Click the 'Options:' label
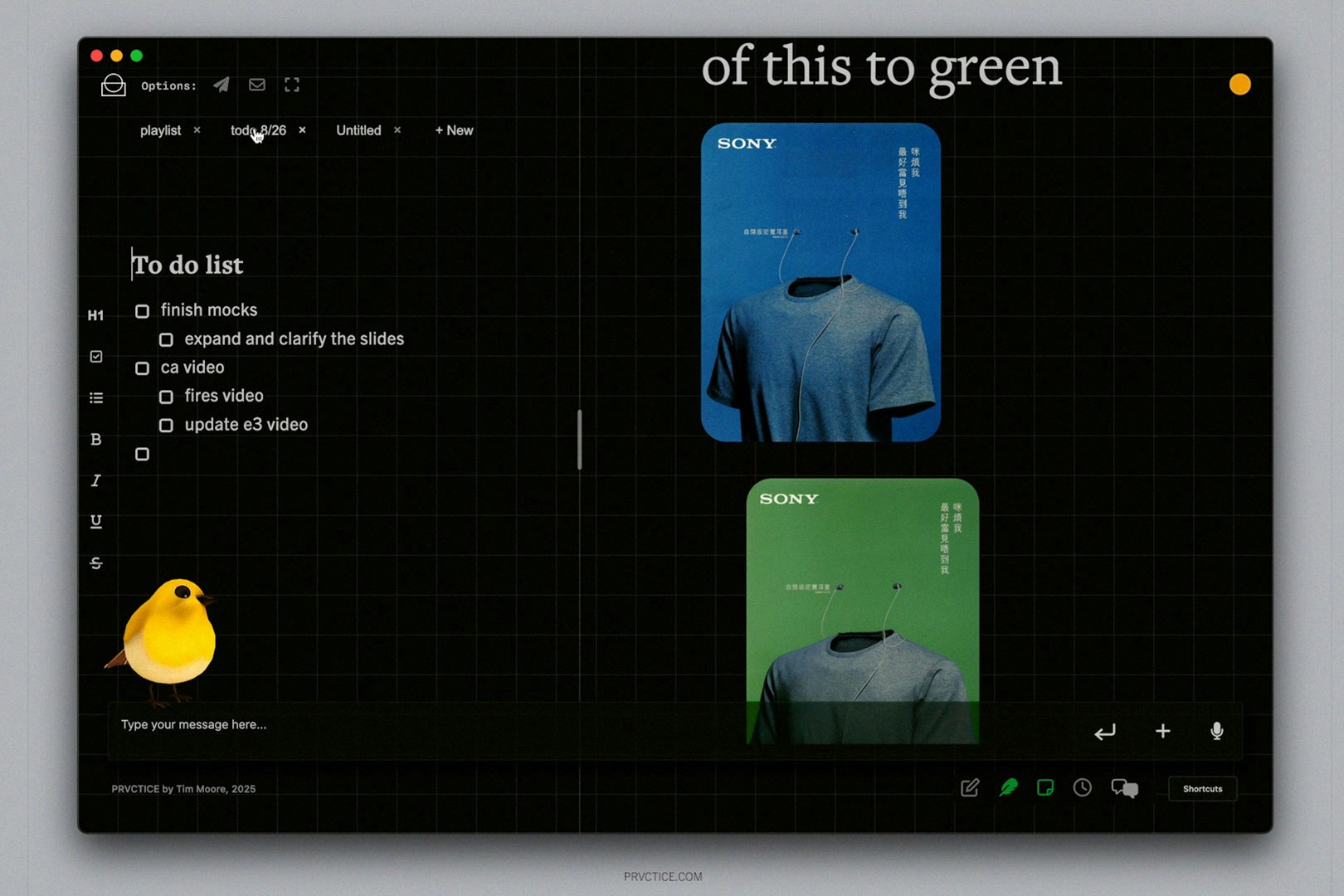Screen dimensions: 1344x896 pyautogui.click(x=169, y=85)
